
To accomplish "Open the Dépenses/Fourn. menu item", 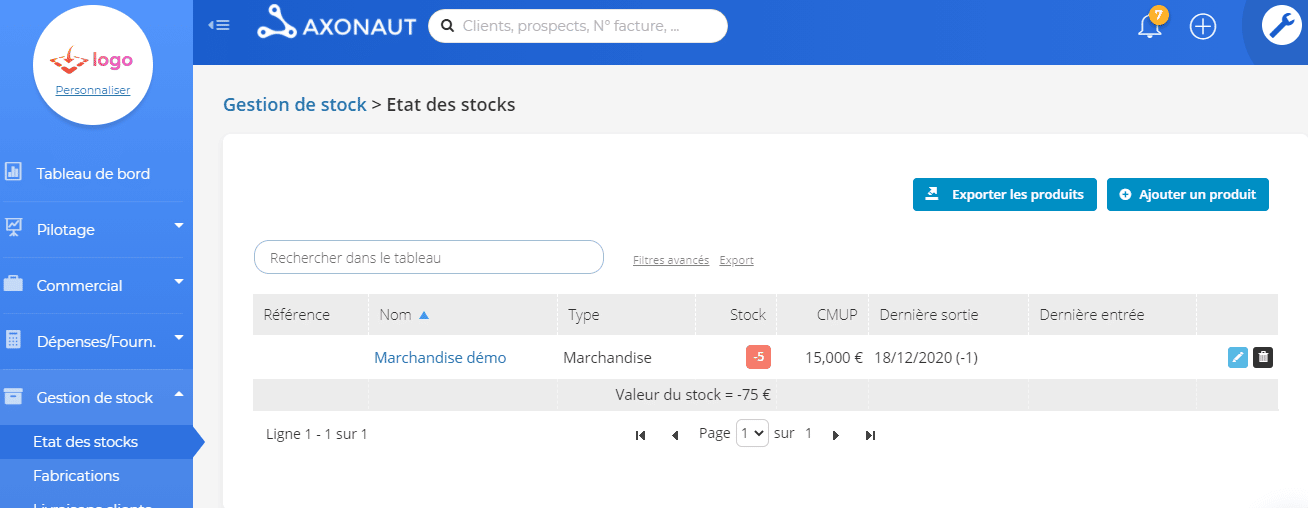I will point(96,341).
